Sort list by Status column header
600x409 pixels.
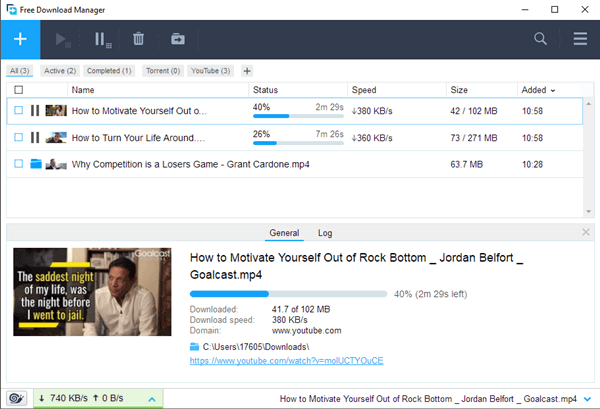265,90
